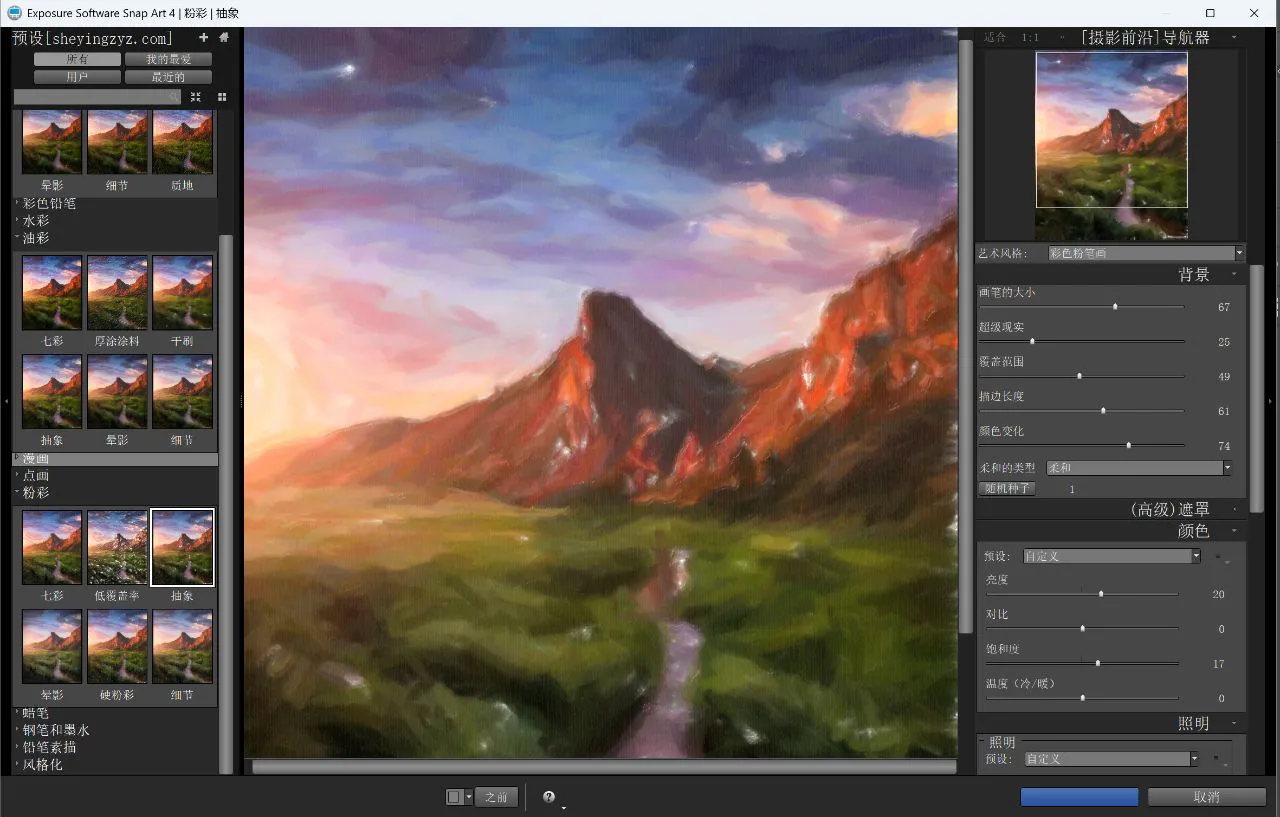Click the blue confirm button
The width and height of the screenshot is (1280, 817).
1079,797
